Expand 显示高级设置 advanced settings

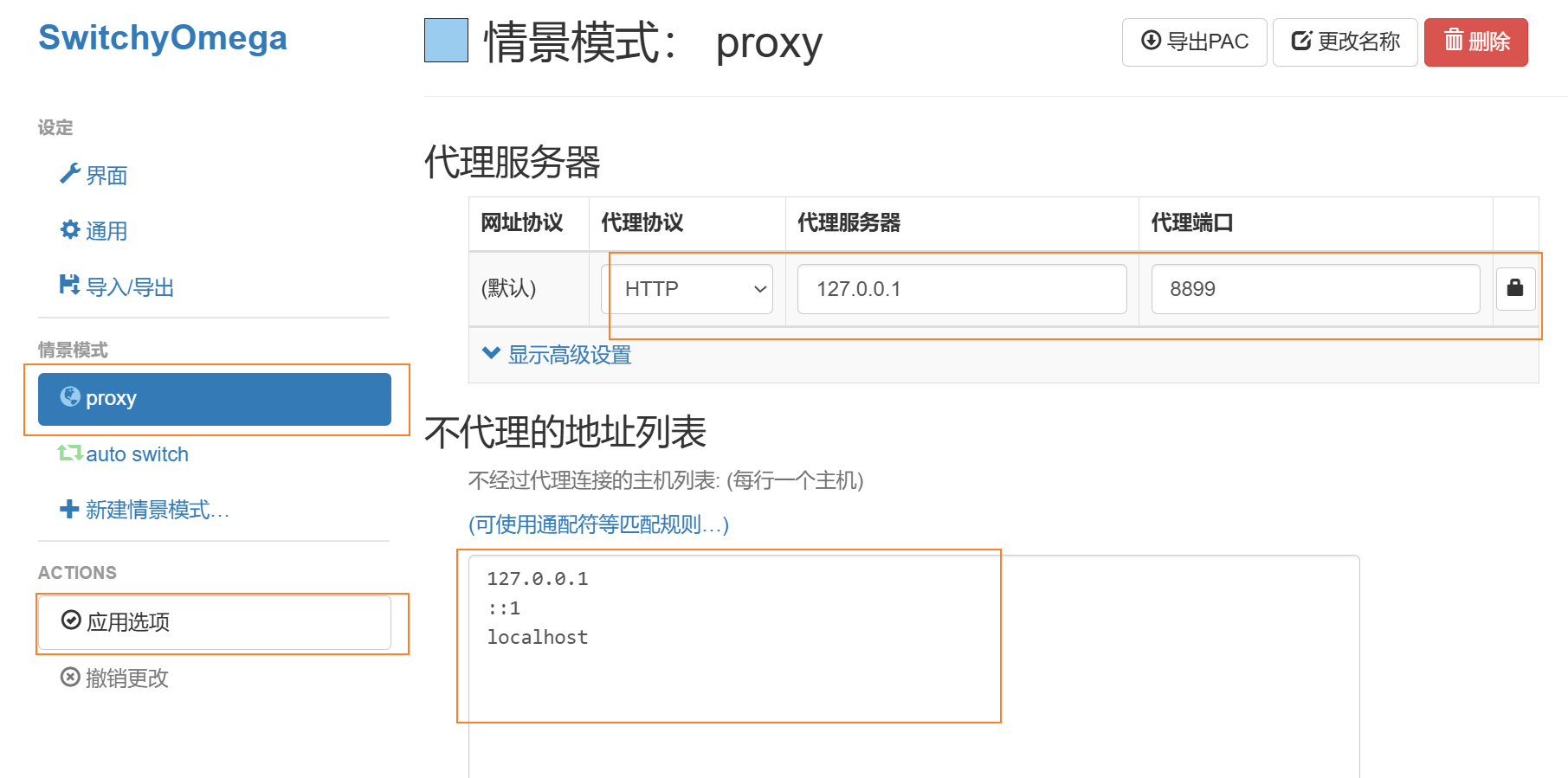[x=557, y=355]
